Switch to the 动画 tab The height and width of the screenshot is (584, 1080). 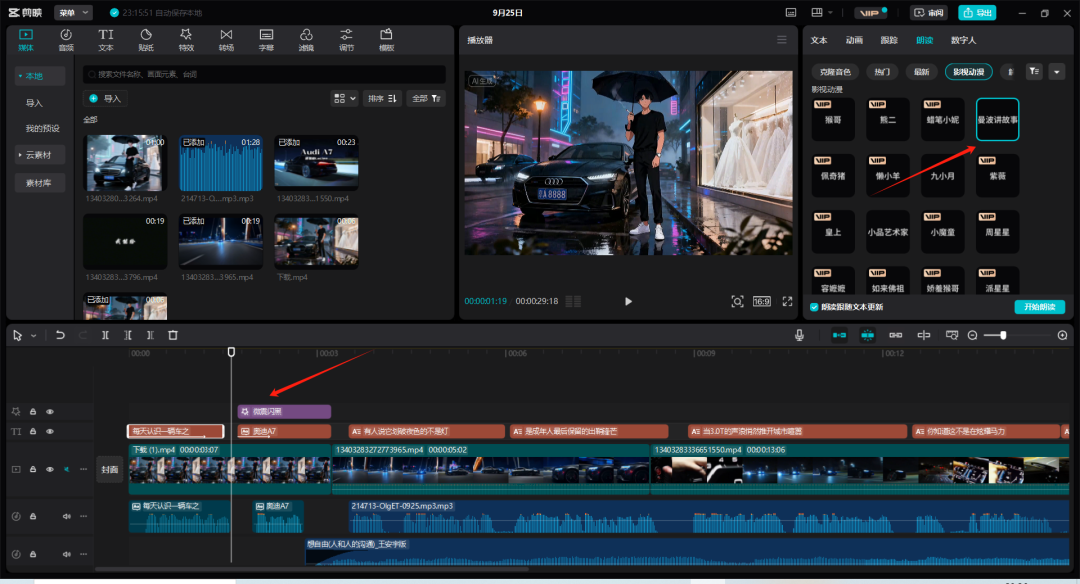click(x=854, y=40)
